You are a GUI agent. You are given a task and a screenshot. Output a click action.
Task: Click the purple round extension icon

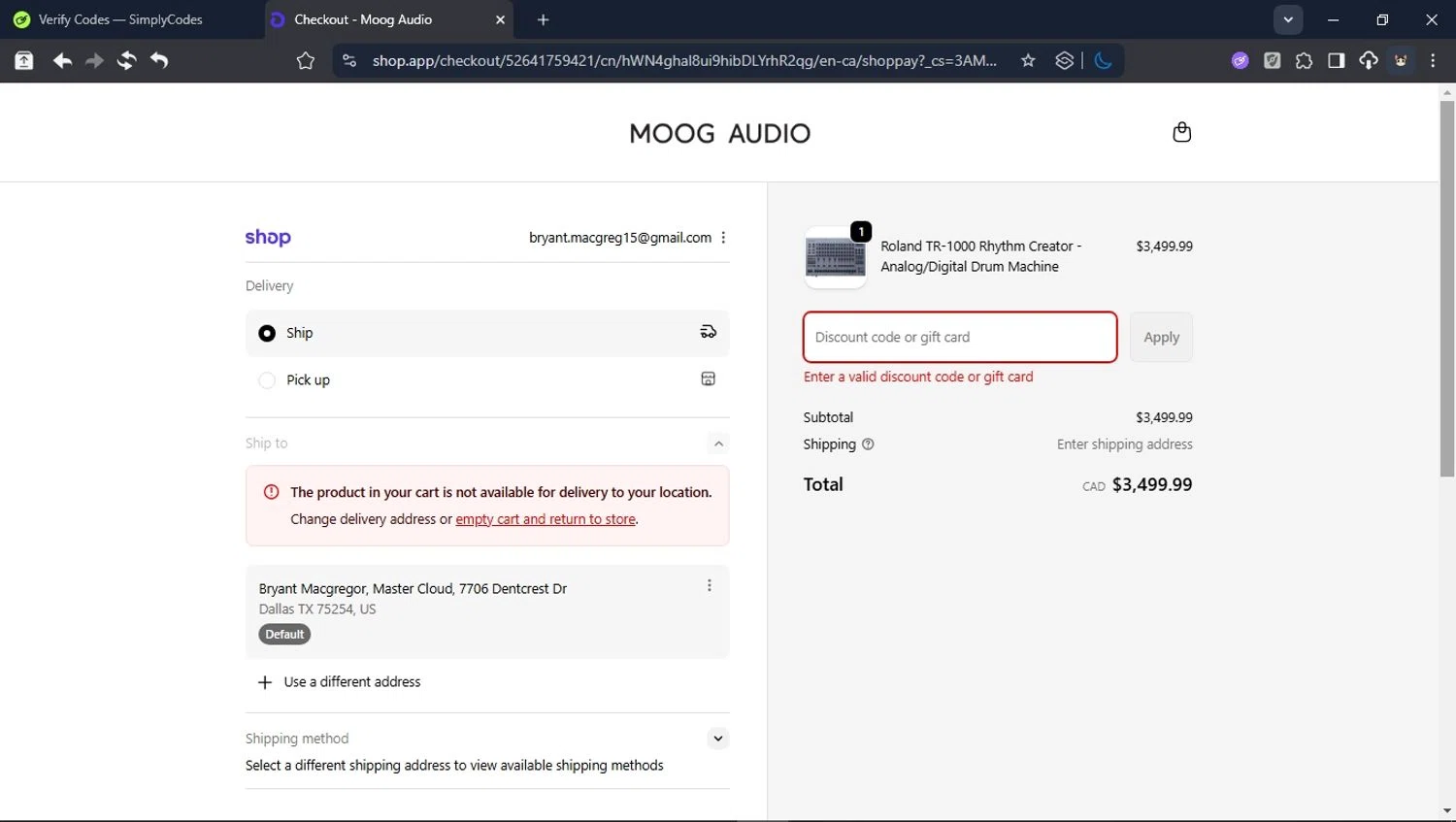tap(1240, 61)
